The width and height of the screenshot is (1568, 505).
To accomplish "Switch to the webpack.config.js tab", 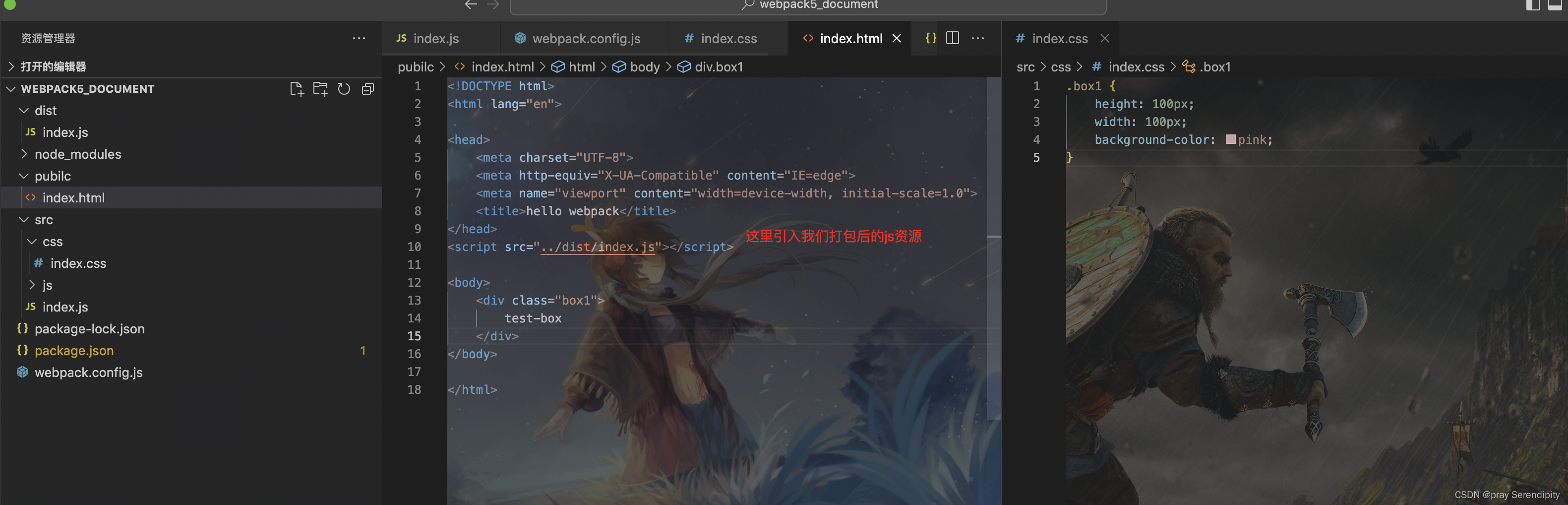I will coord(584,38).
